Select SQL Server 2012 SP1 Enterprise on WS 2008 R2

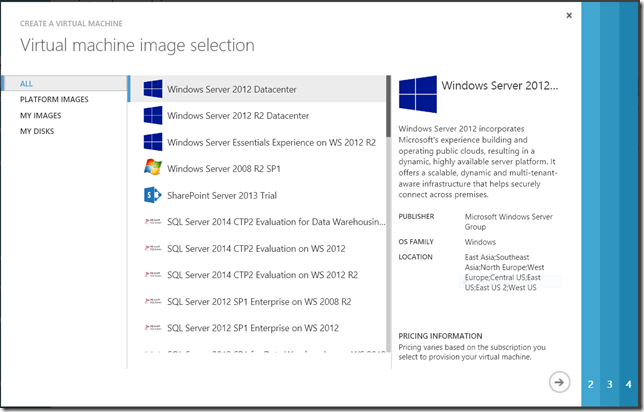(x=259, y=302)
